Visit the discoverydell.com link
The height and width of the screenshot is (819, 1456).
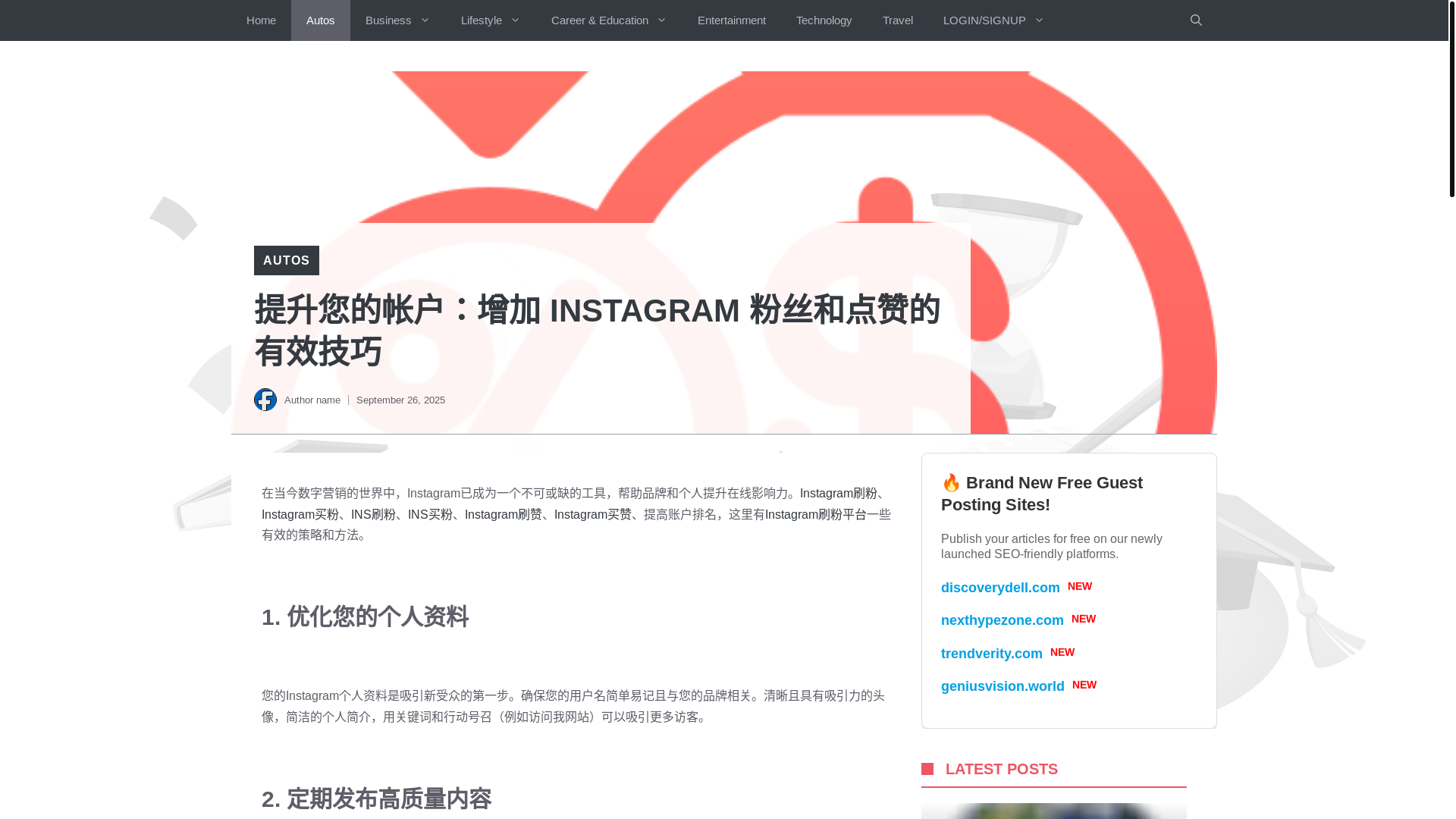[x=999, y=588]
